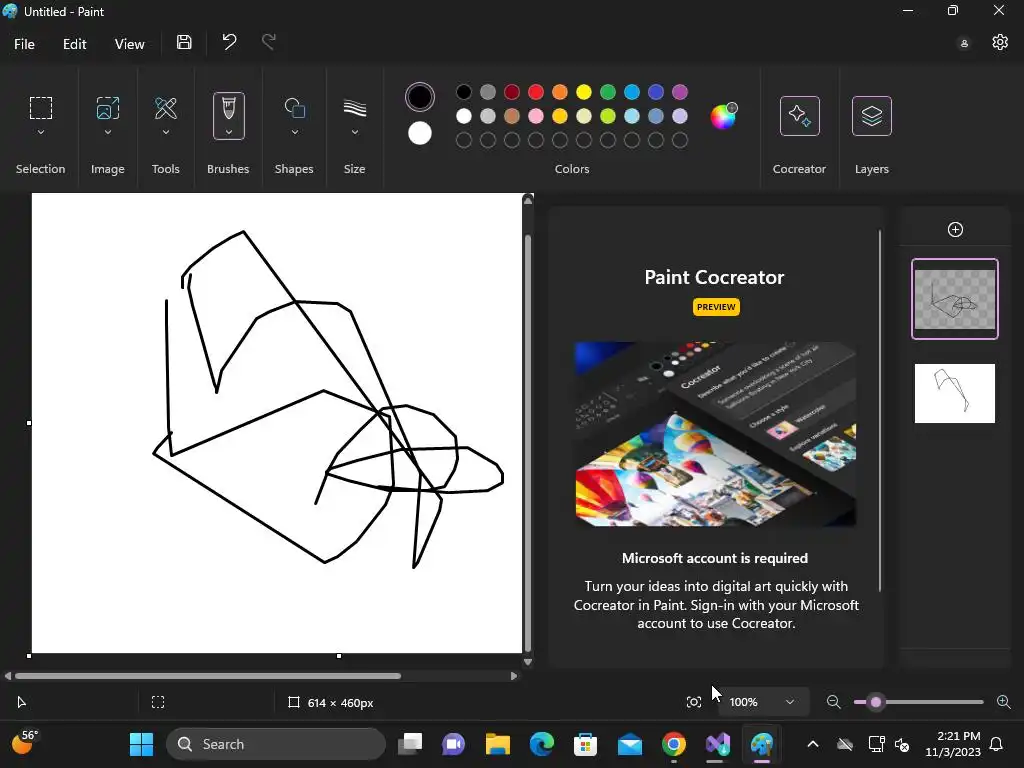
Task: Pick the yellow color swatch
Action: pyautogui.click(x=584, y=92)
